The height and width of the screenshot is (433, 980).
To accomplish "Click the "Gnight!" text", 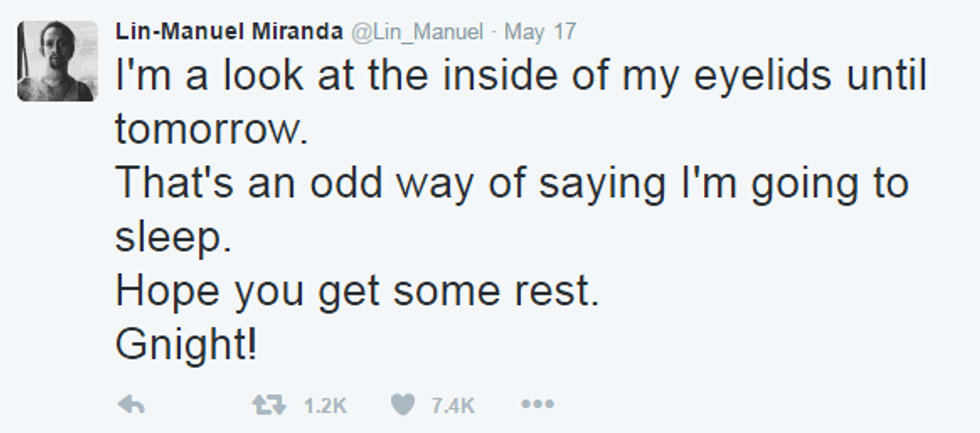I will (187, 346).
